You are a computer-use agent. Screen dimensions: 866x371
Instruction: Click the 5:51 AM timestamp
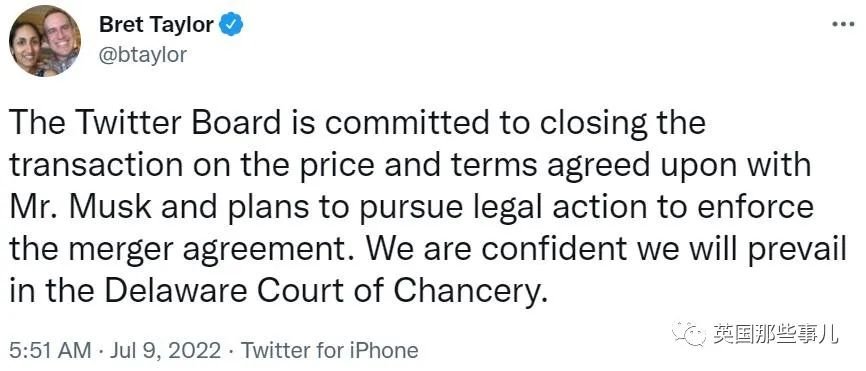[50, 351]
